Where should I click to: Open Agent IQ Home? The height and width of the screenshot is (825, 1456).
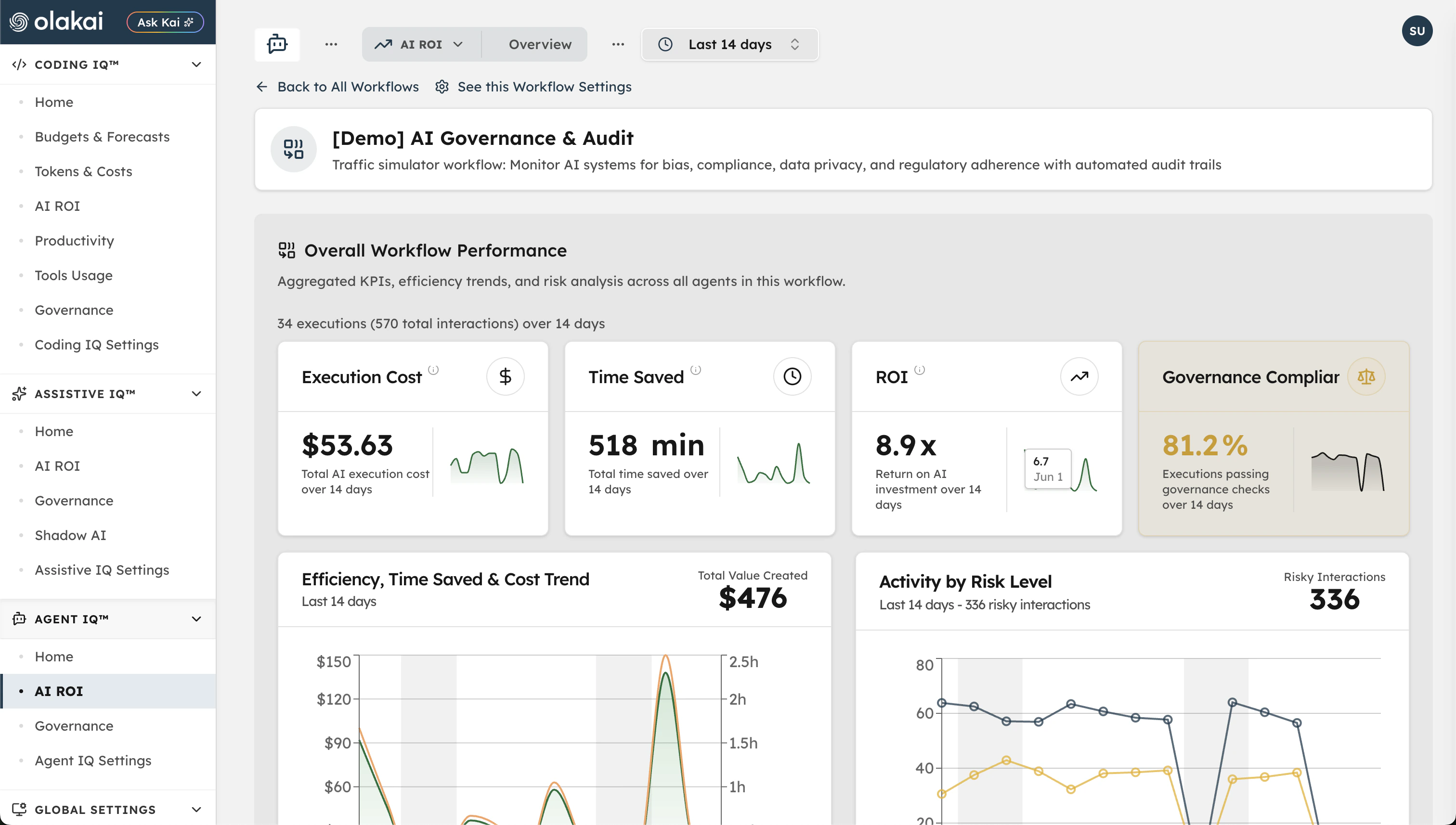[54, 656]
